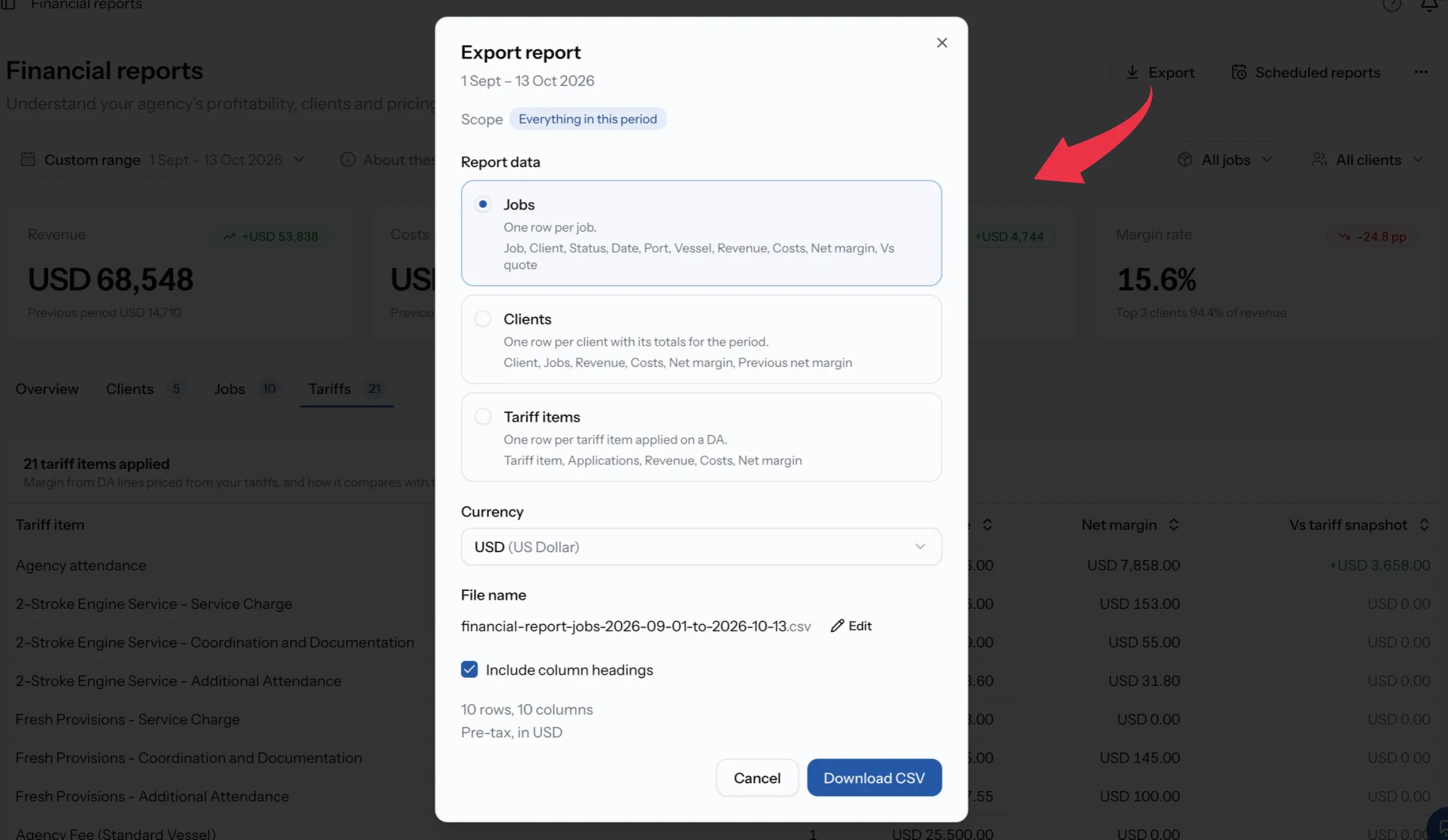The height and width of the screenshot is (840, 1448).
Task: Expand the All clients filter dropdown
Action: coord(1368,160)
